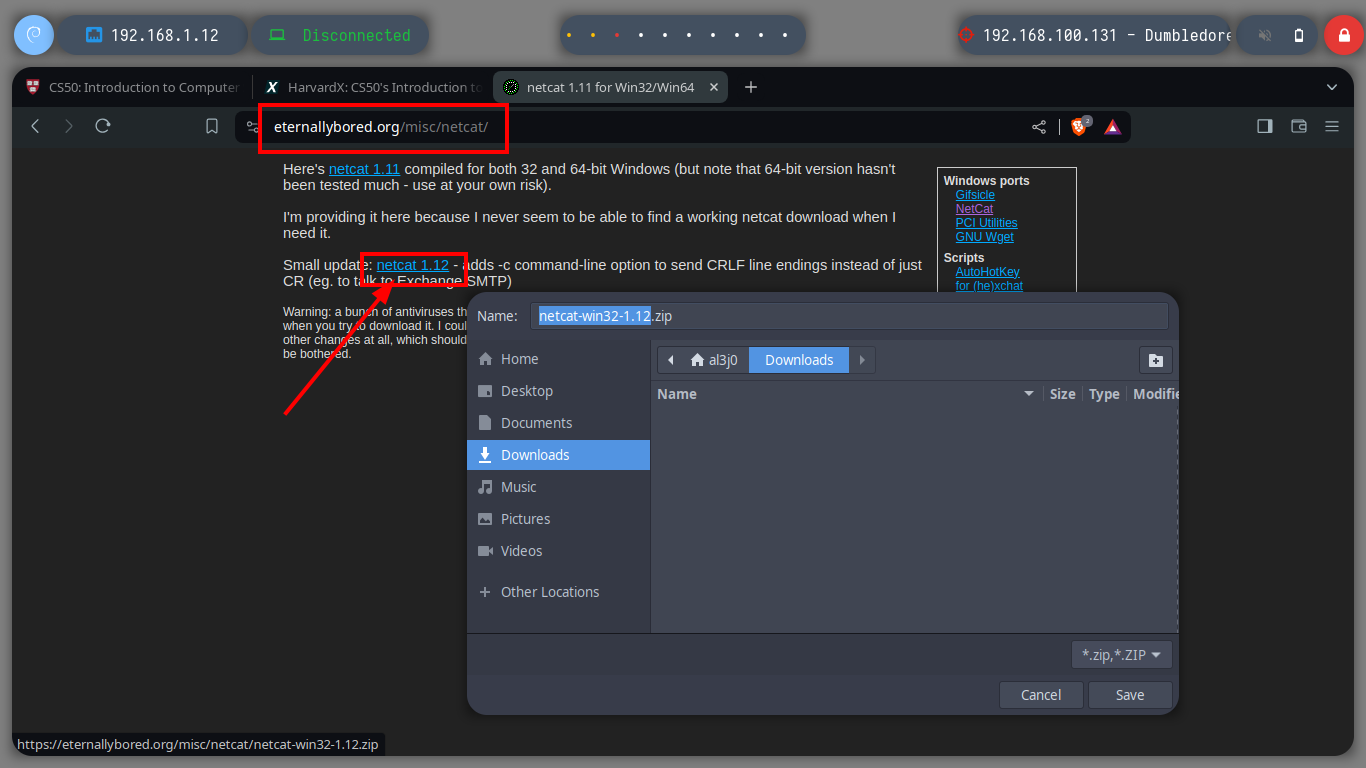The width and height of the screenshot is (1366, 768).
Task: Click the 192.168.100.131 Dumbledore target indicator
Action: pos(1095,35)
